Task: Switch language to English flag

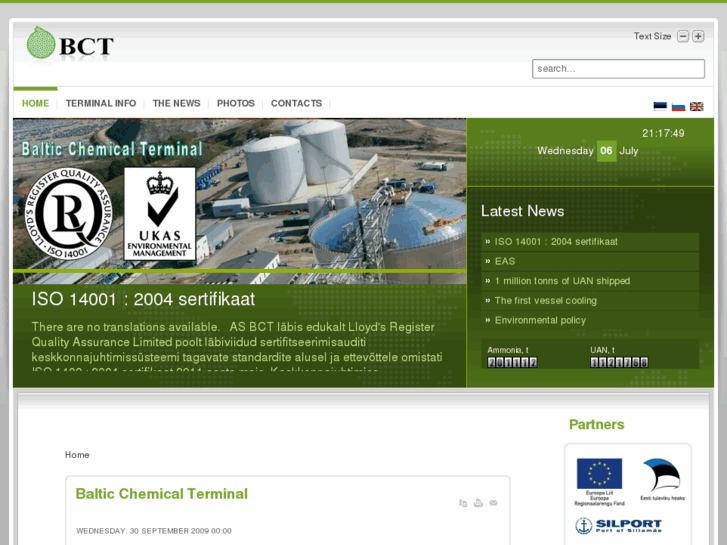Action: 696,107
